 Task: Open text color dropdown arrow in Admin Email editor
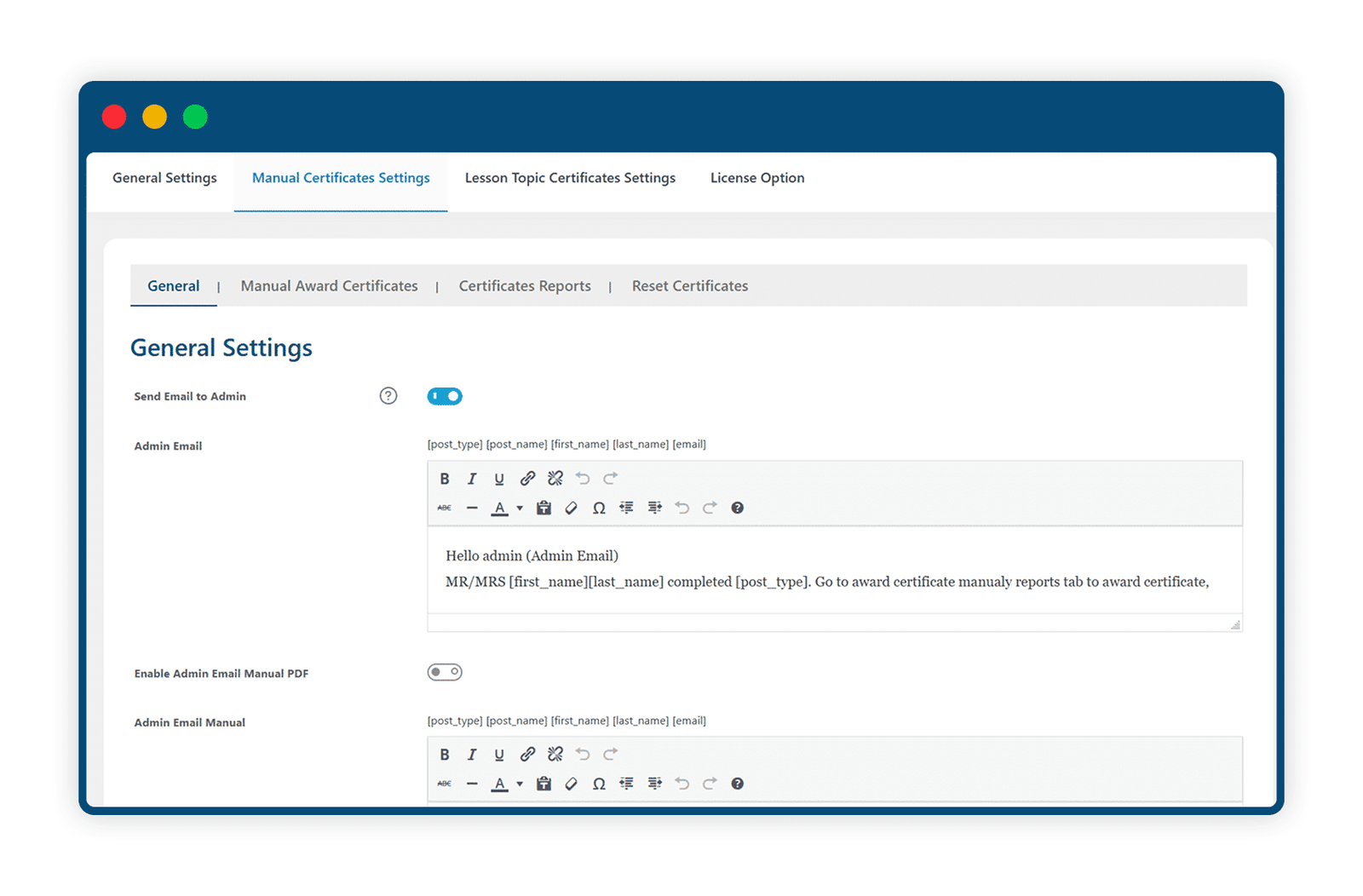520,508
